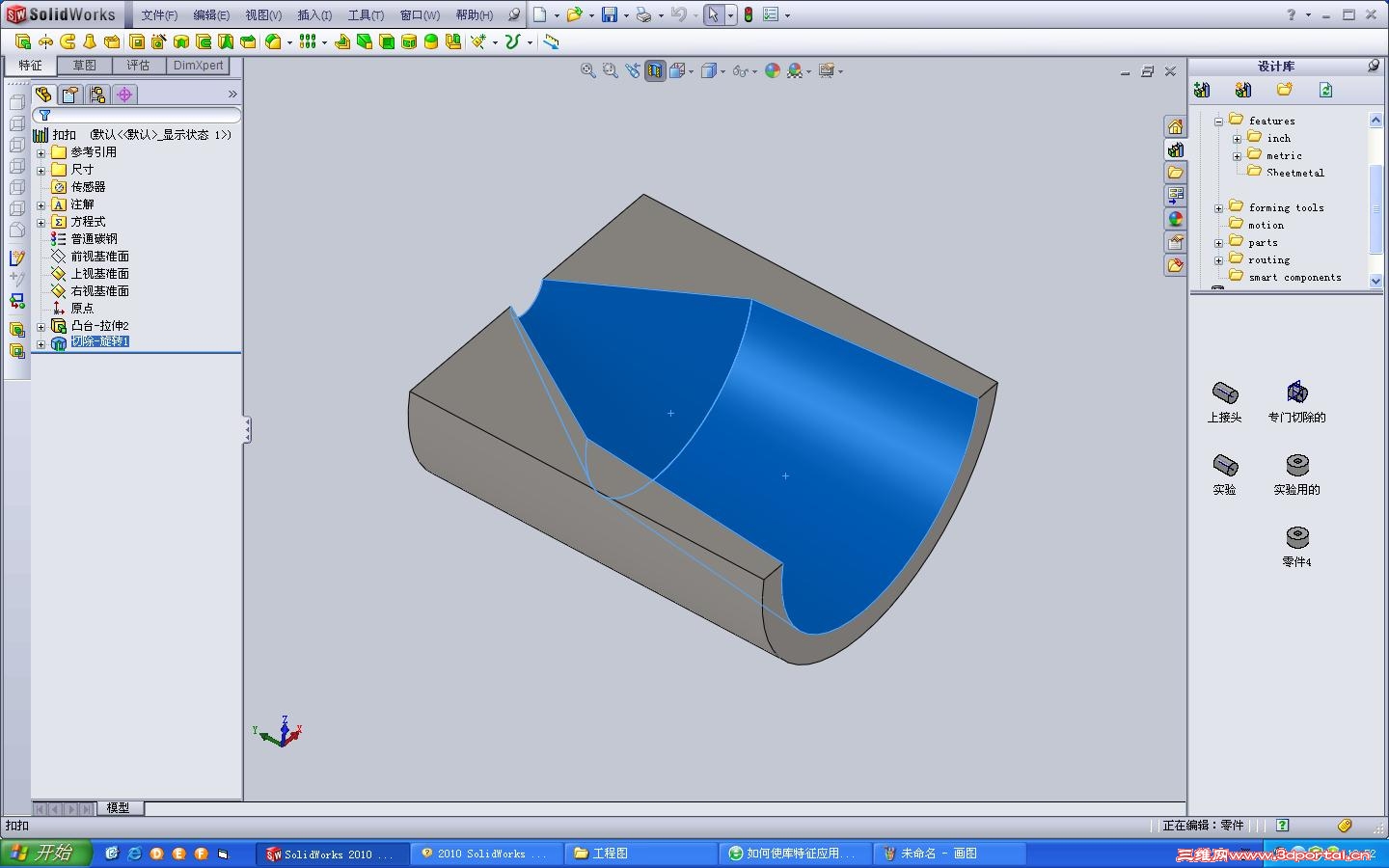Image resolution: width=1389 pixels, height=868 pixels.
Task: Open the DimXpertManager crosshair tab icon
Action: point(124,95)
